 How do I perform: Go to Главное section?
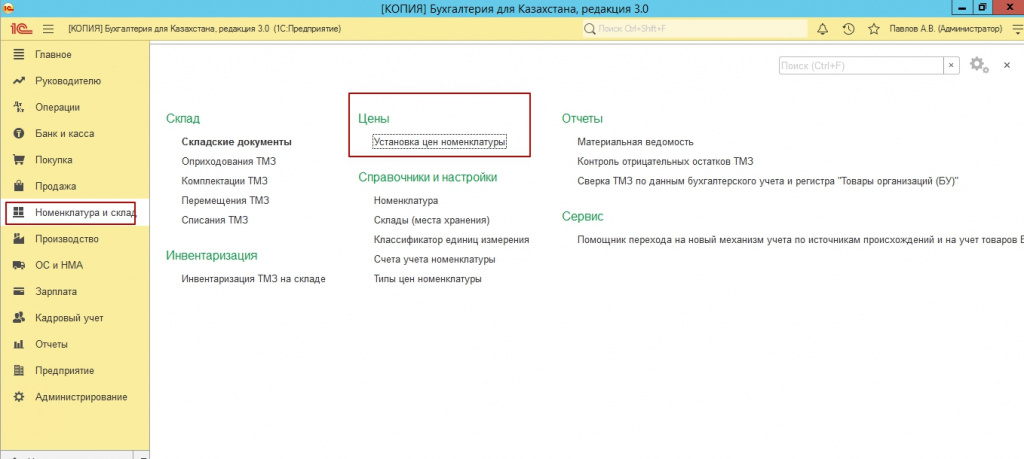54,55
